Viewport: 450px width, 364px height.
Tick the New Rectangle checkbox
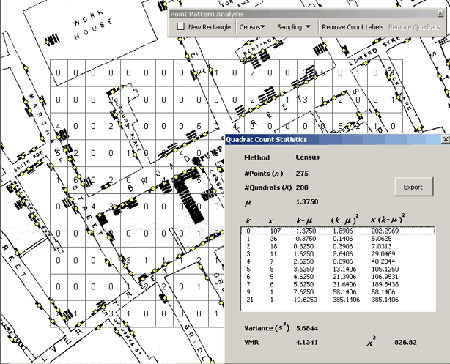pos(180,27)
